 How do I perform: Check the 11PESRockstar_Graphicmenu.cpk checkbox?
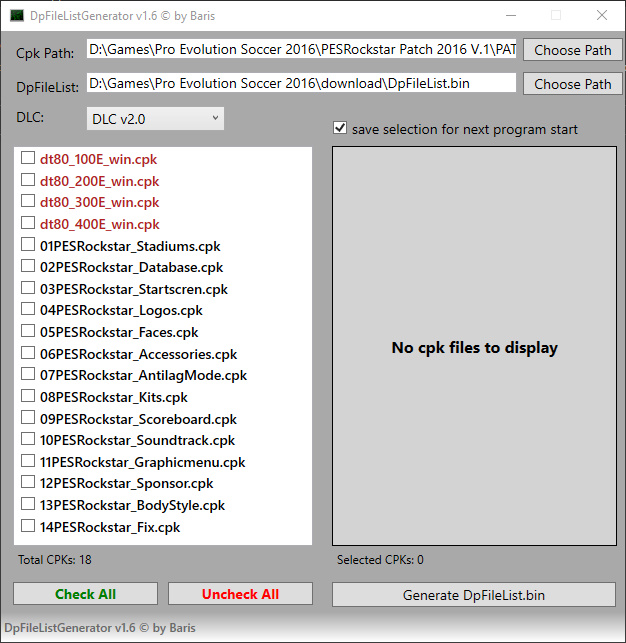coord(28,460)
